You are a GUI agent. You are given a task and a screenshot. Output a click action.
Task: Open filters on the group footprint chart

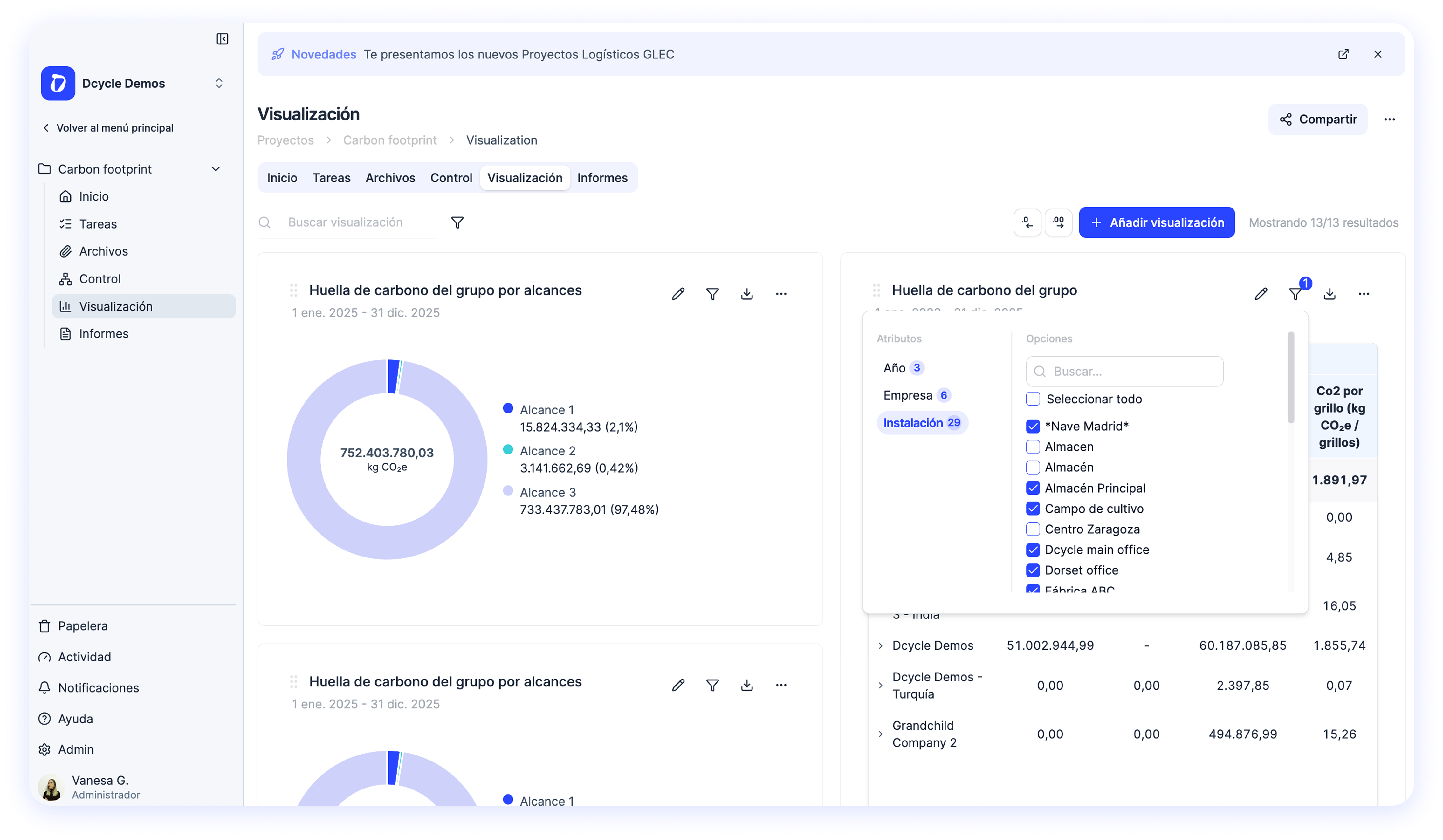(x=1295, y=293)
